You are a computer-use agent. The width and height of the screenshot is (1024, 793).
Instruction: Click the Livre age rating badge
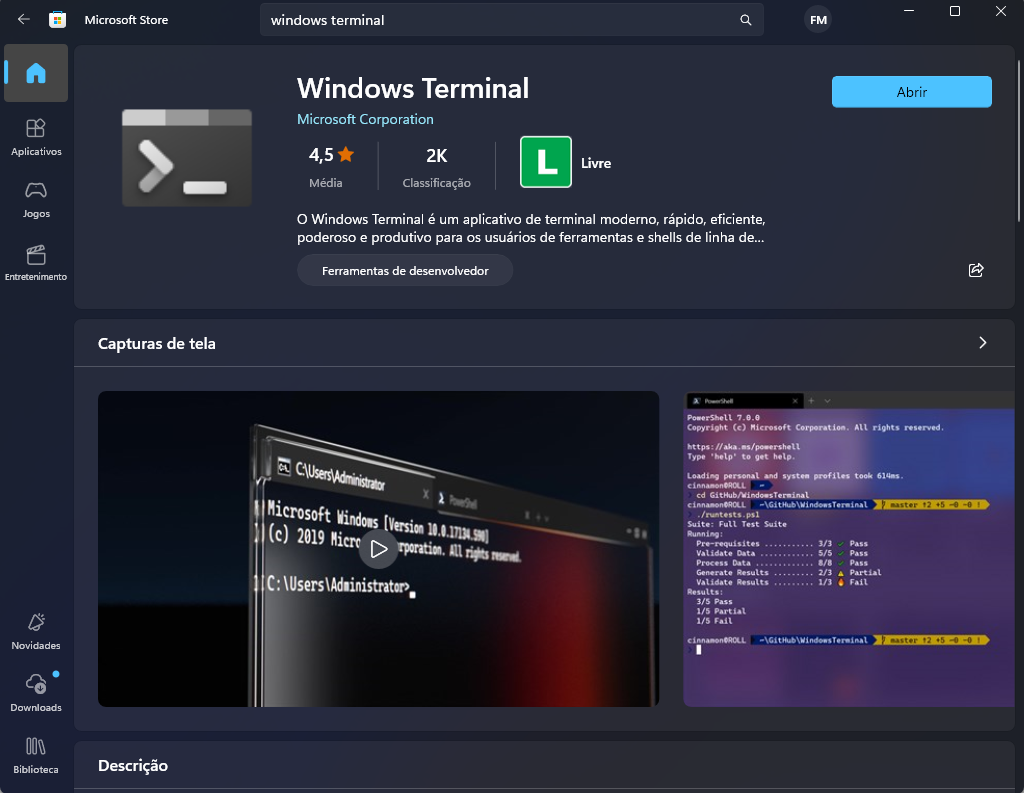click(x=546, y=162)
